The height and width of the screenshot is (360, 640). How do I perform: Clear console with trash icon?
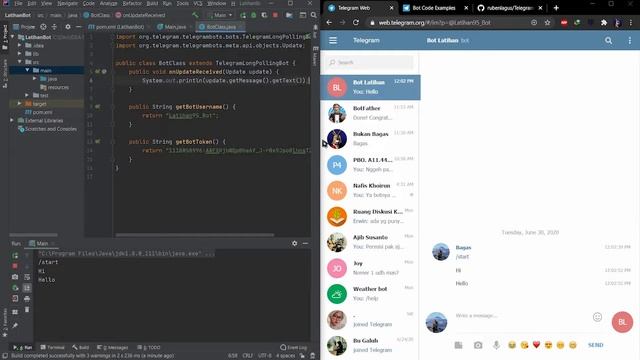tap(27, 309)
